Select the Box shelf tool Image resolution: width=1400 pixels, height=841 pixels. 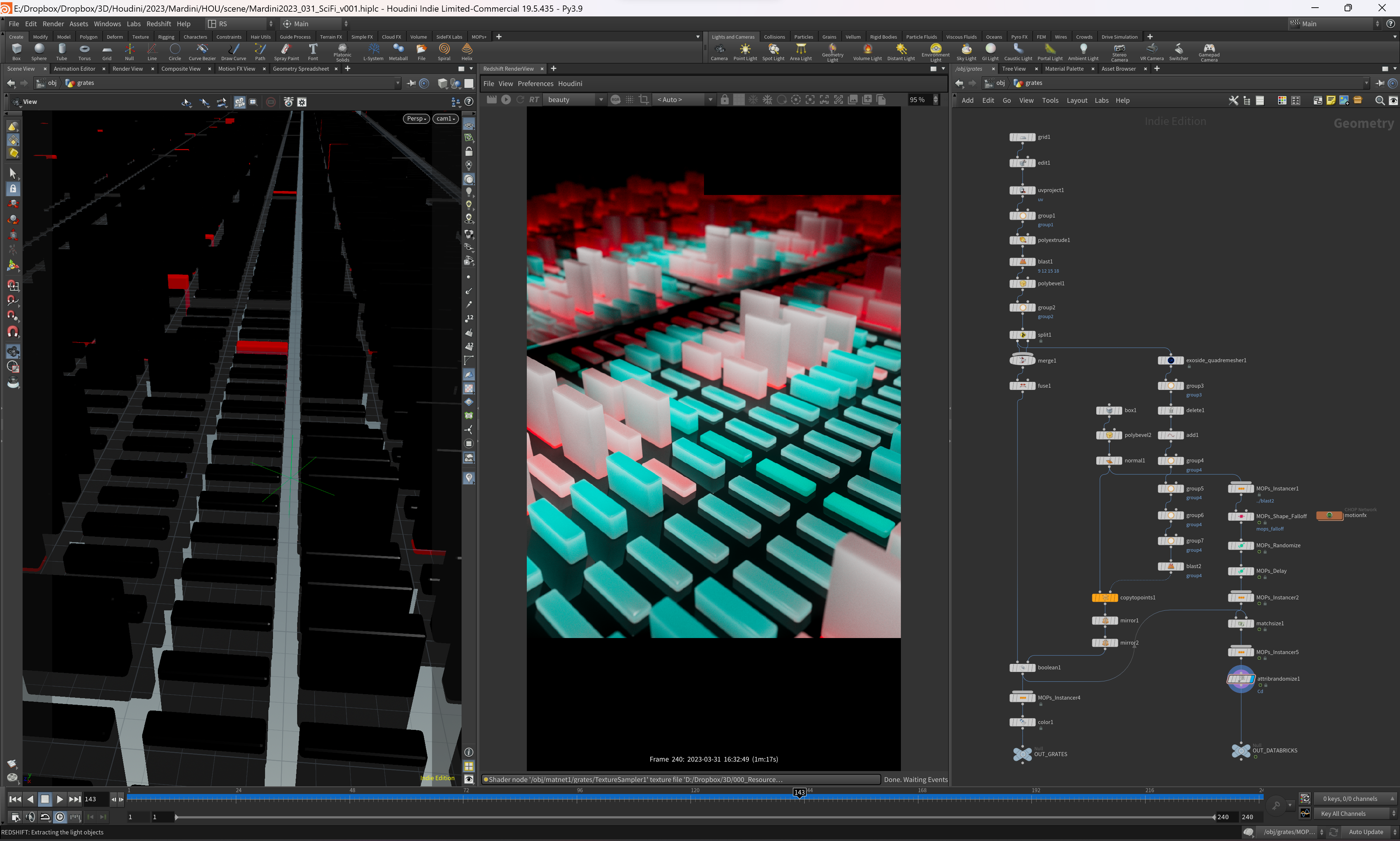16,52
